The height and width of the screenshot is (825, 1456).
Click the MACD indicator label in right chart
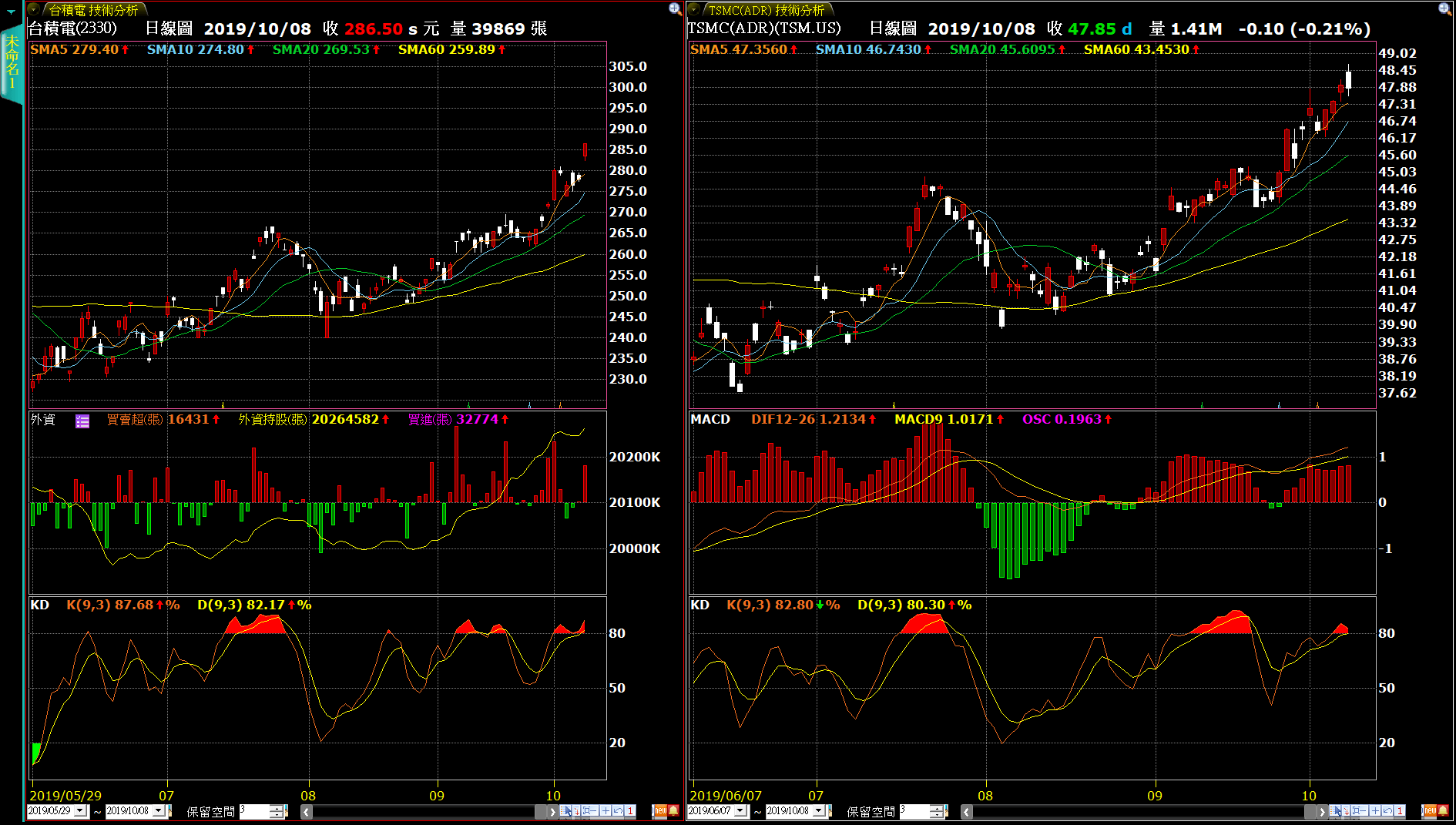710,419
